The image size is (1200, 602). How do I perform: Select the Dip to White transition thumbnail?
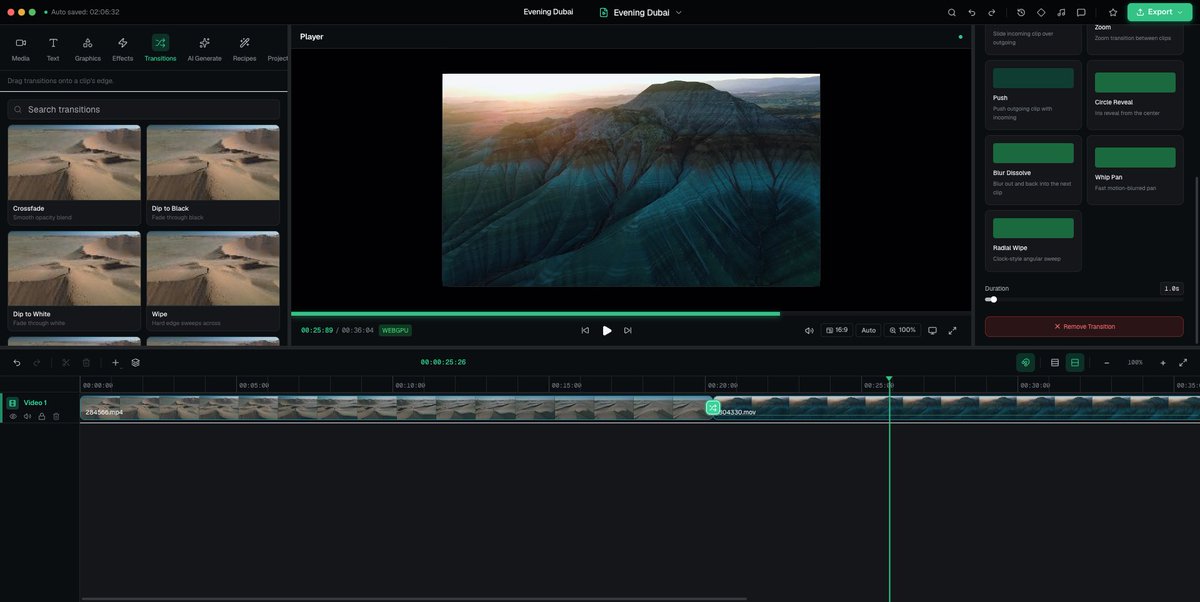coord(74,268)
